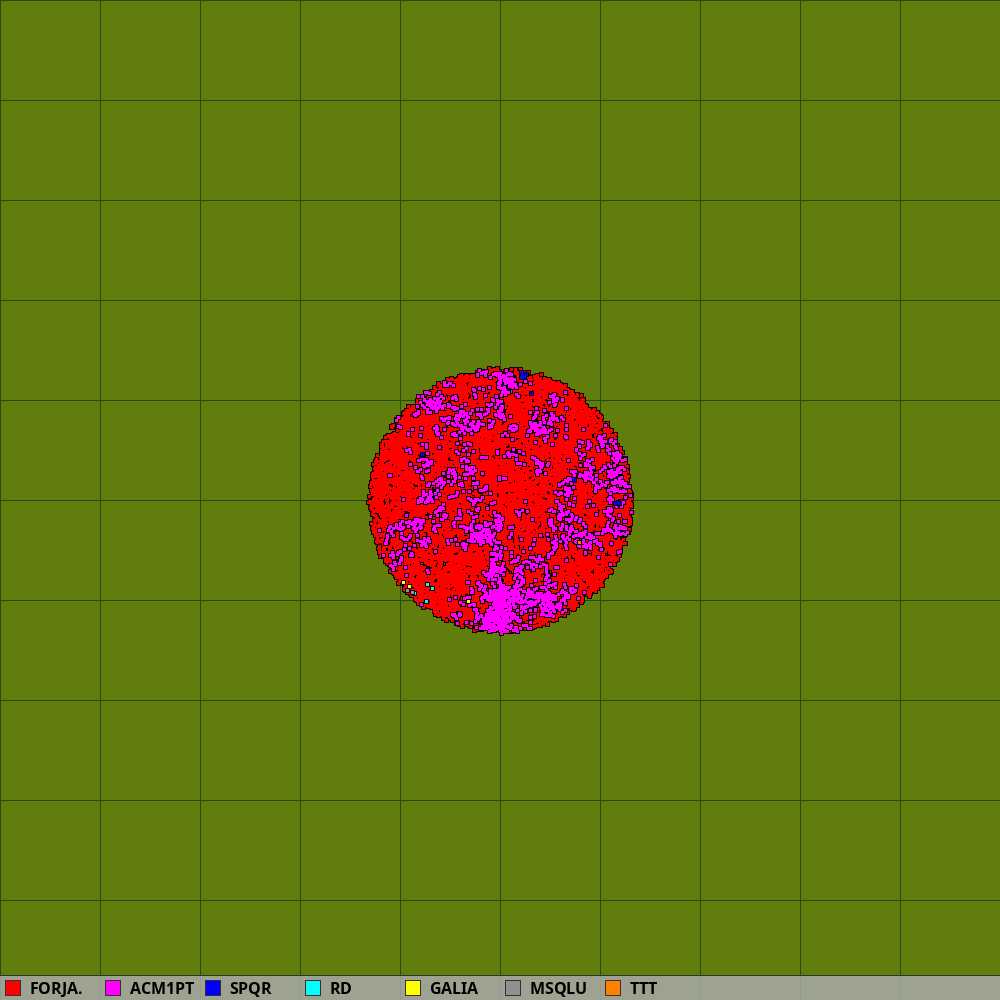Image resolution: width=1000 pixels, height=1000 pixels.
Task: Click the yellow GALIA color swatch
Action: (x=413, y=988)
